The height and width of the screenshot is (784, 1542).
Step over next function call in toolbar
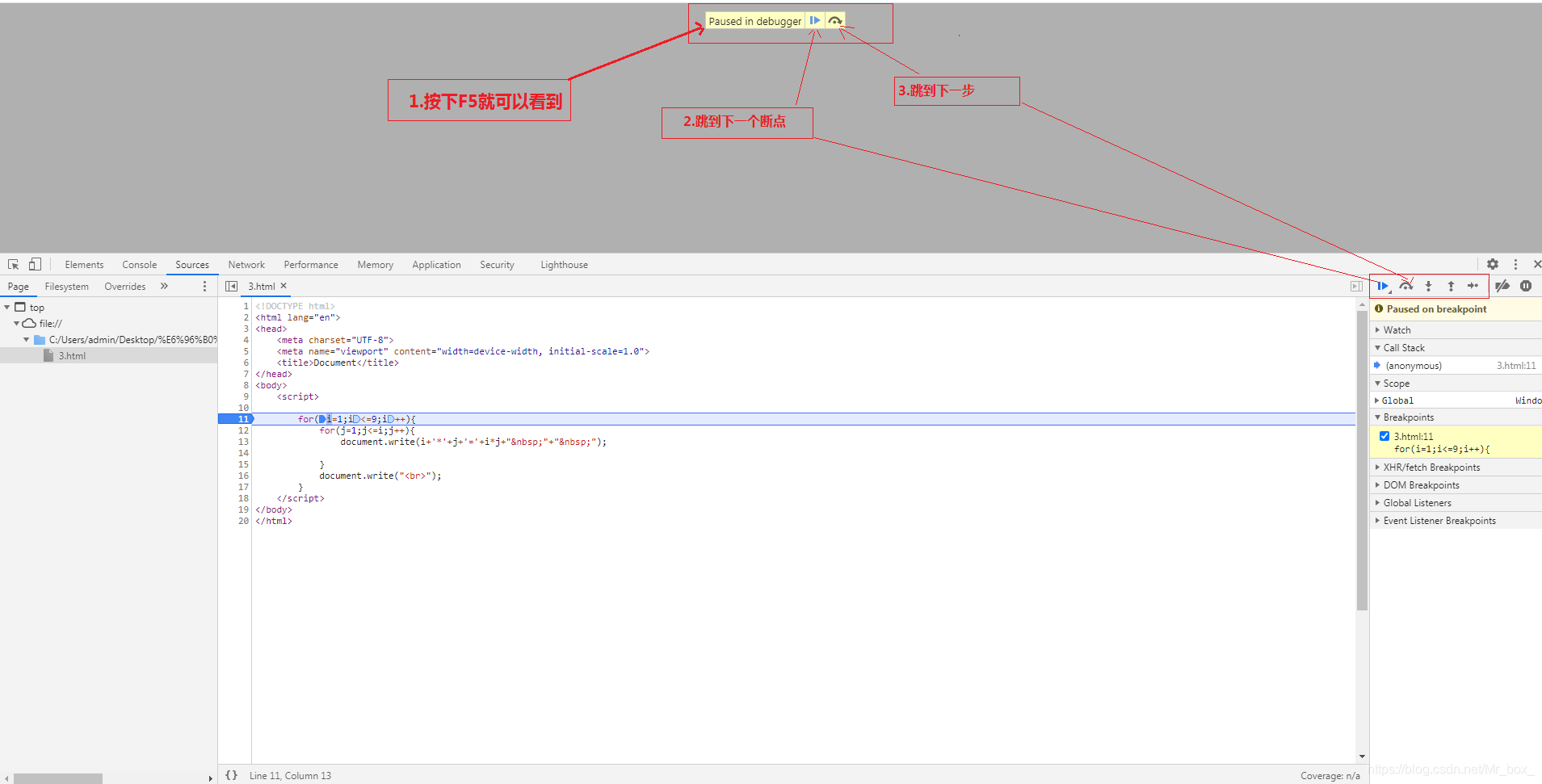[x=1406, y=286]
